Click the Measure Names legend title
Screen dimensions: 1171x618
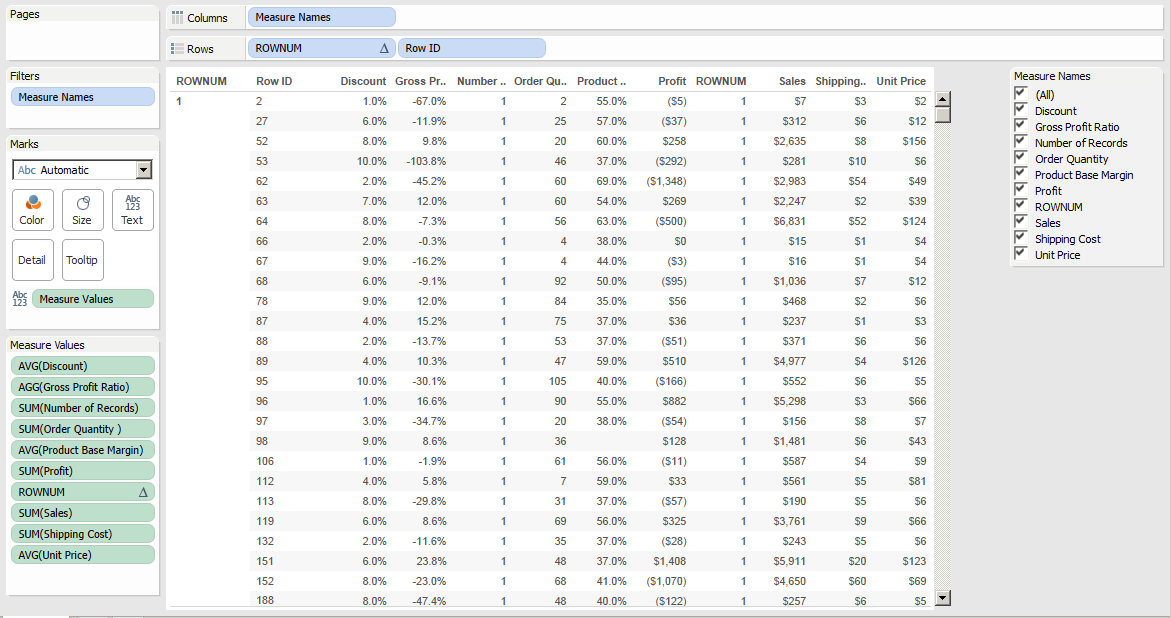1052,76
